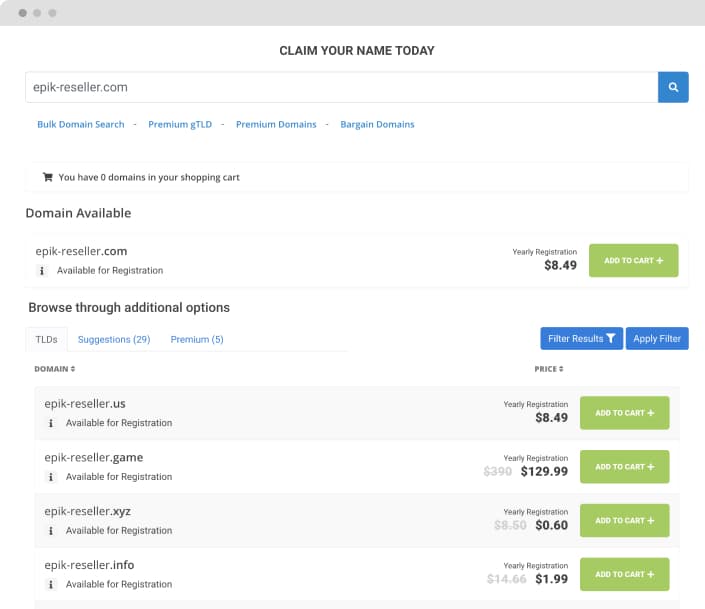Viewport: 705px width, 609px height.
Task: Sort results by the PRICE column
Action: (549, 369)
